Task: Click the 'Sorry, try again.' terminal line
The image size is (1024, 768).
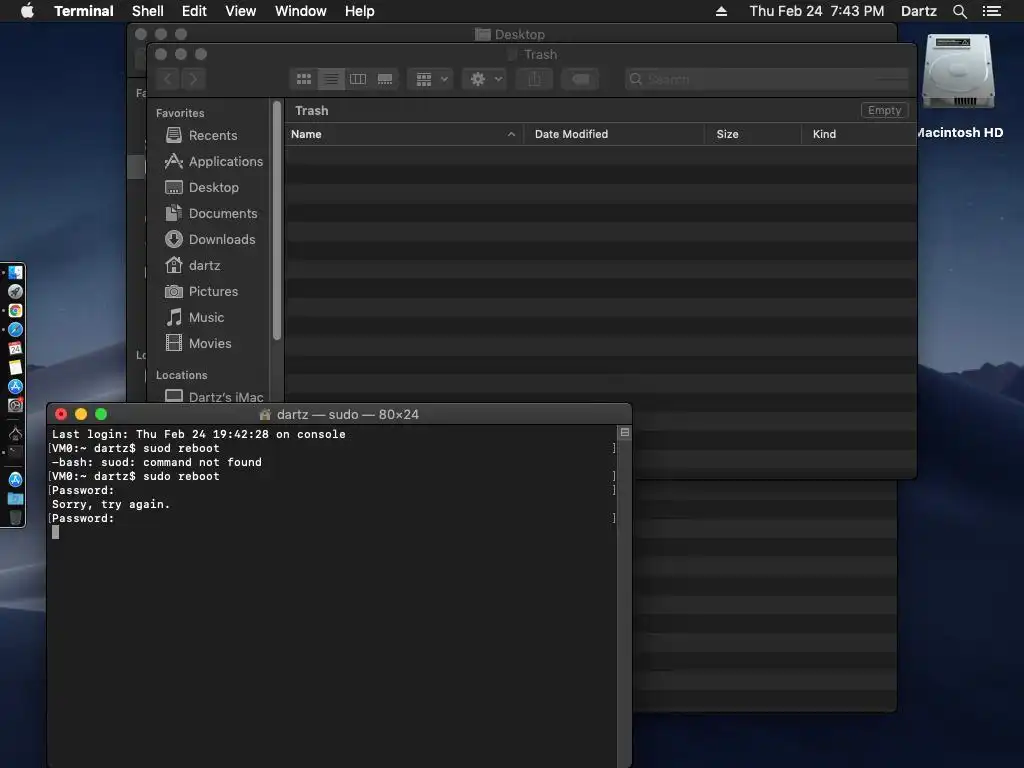Action: tap(111, 504)
